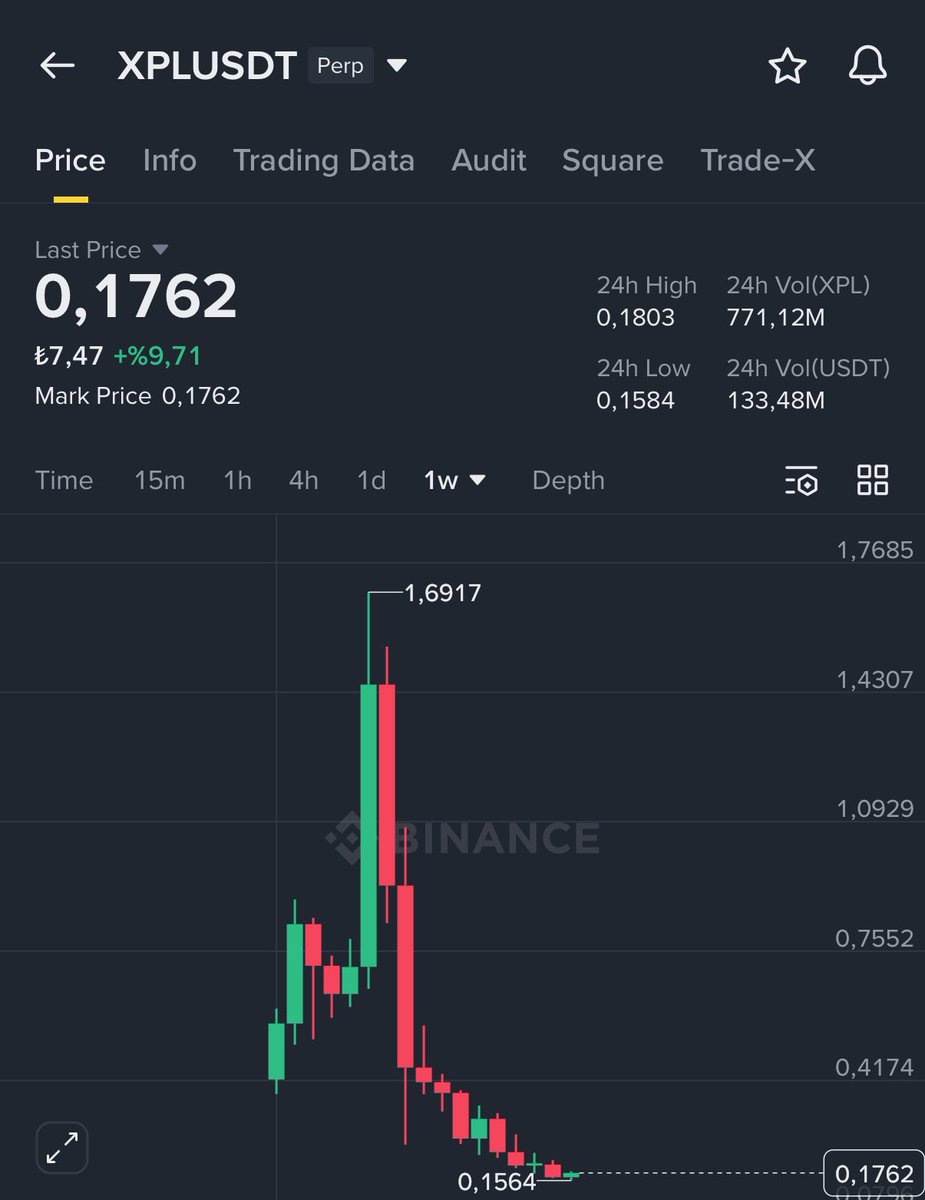Tap the large 0,1762 last price
Screen dimensions: 925x1200
point(136,296)
